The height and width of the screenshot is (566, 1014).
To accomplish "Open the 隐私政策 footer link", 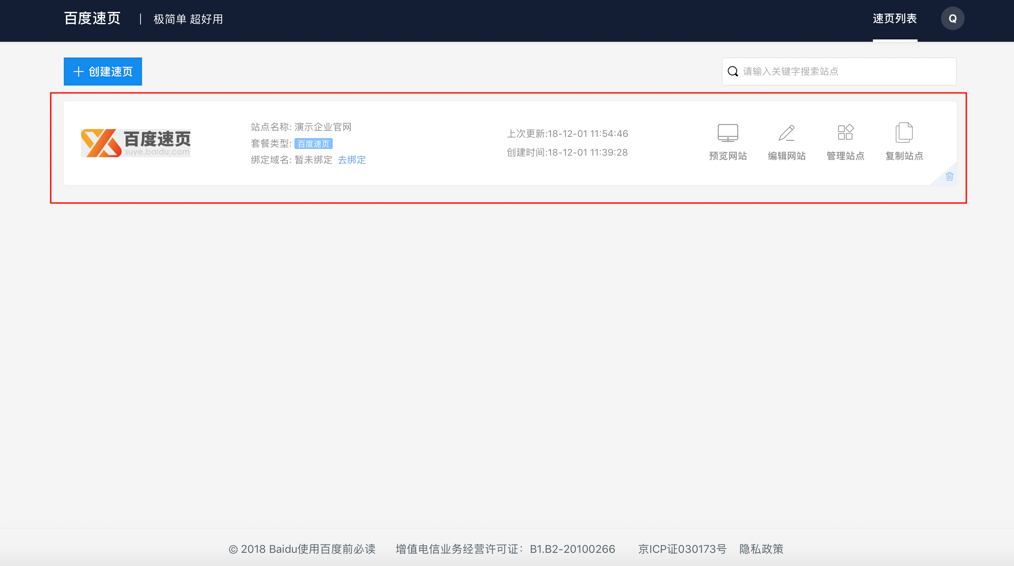I will click(761, 549).
